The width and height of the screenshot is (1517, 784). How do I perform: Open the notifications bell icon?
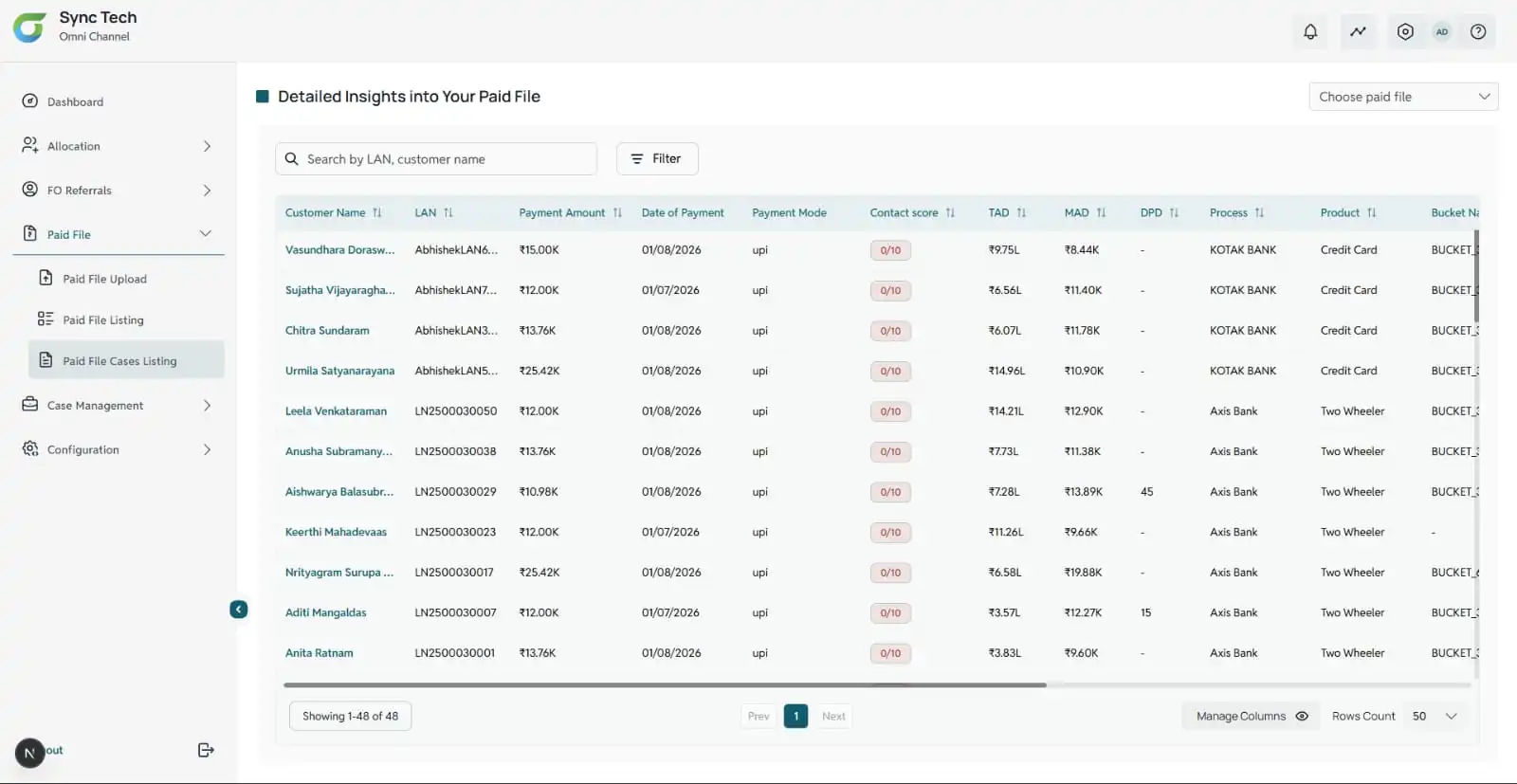1310,32
